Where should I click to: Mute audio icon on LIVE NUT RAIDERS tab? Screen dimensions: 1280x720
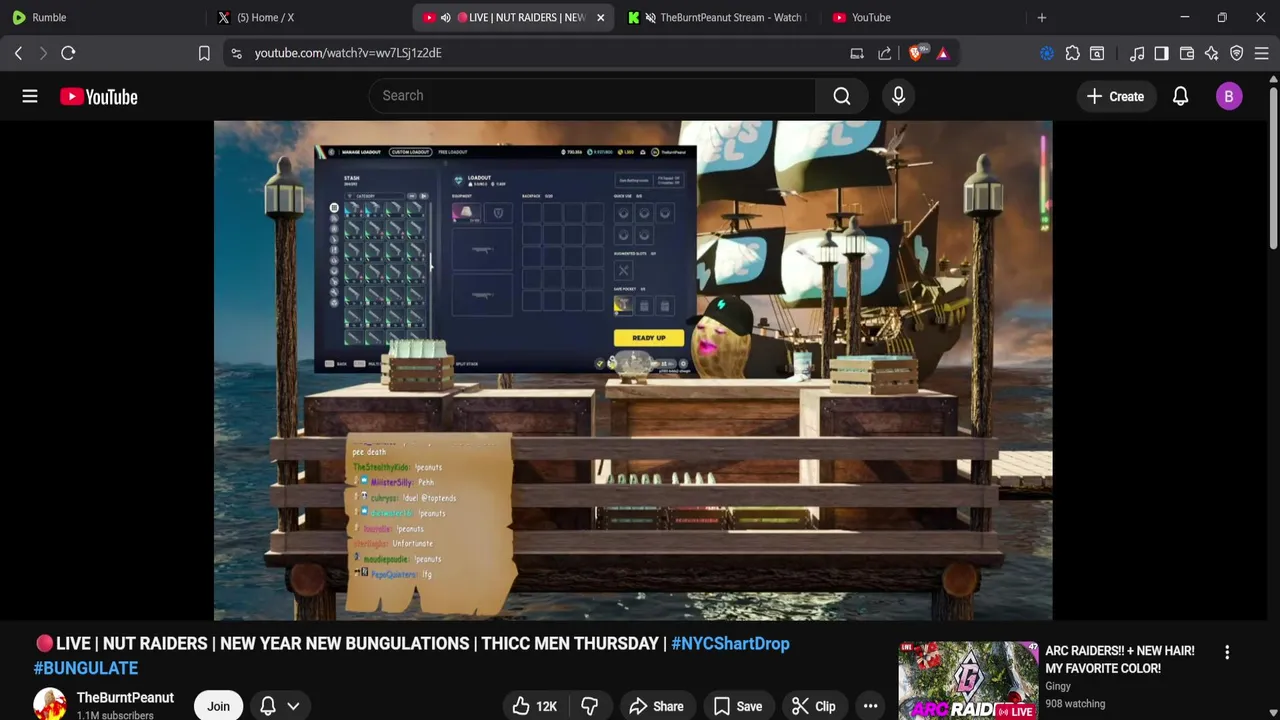(x=445, y=17)
